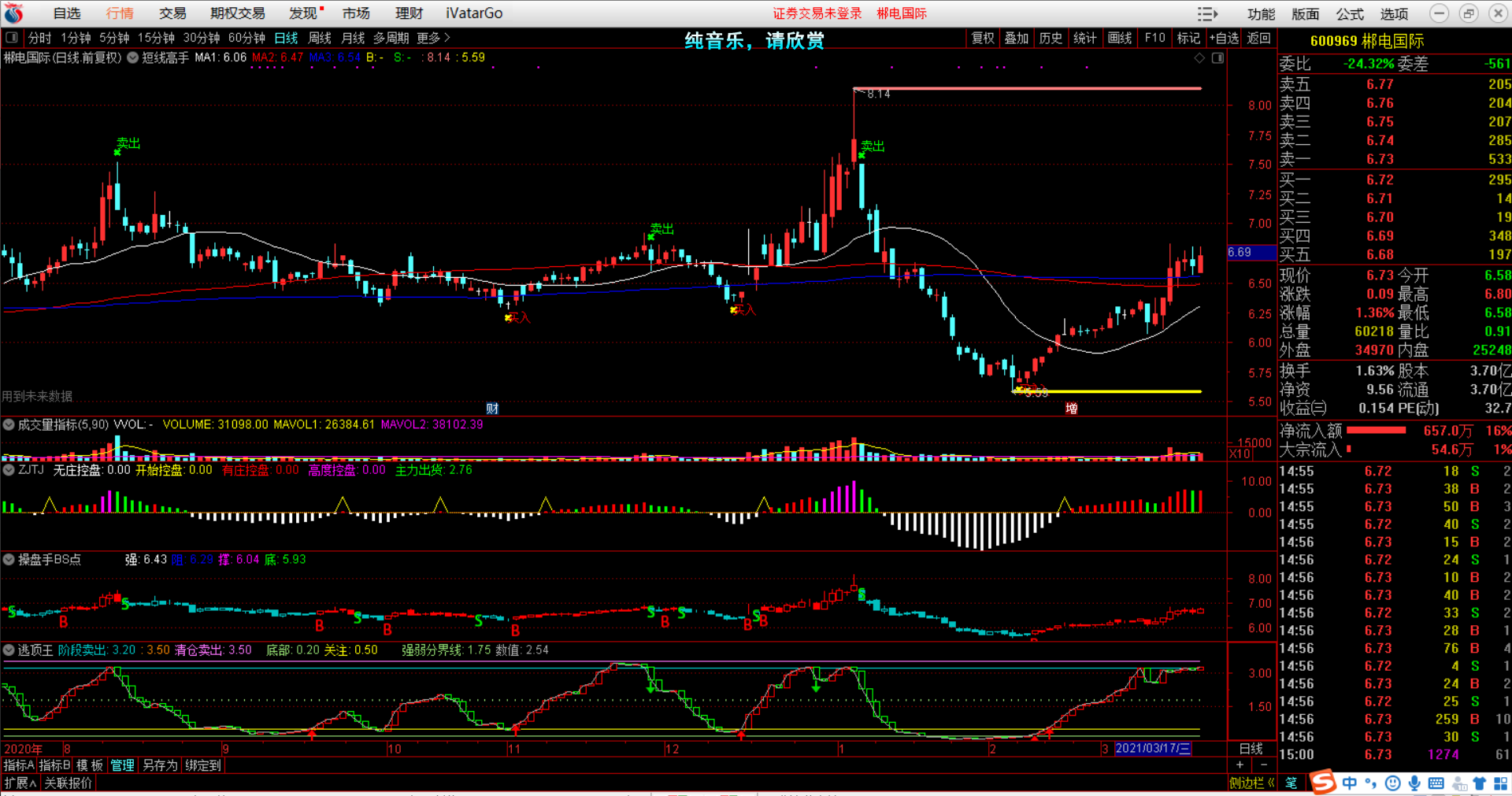Open the 行情 quotes tab
The width and height of the screenshot is (1512, 796).
[x=120, y=13]
